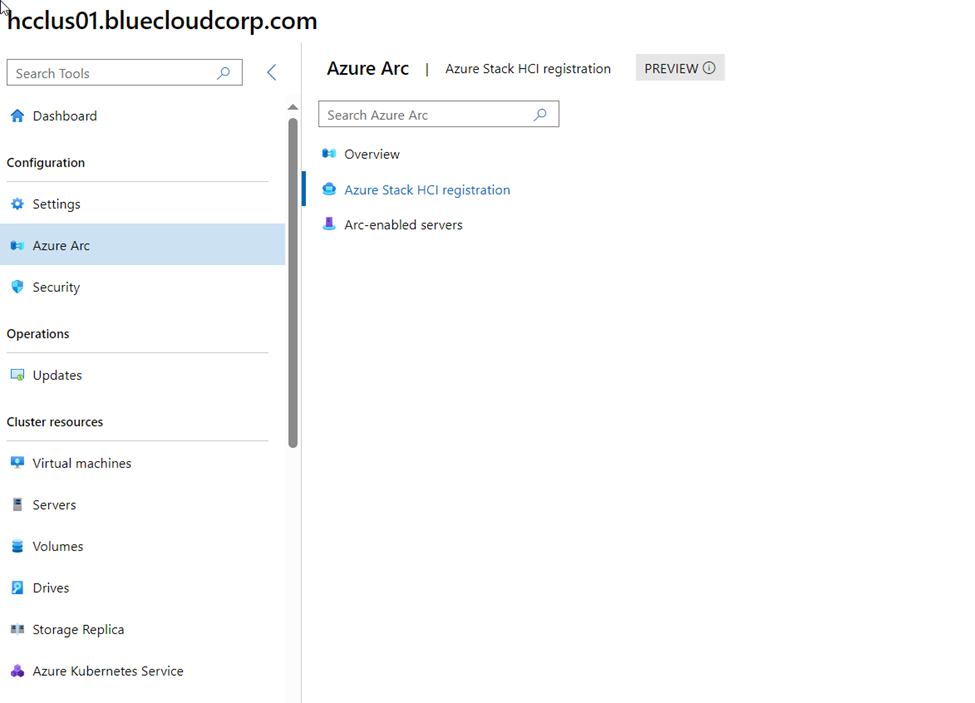Open Azure Kubernetes Service tool
This screenshot has width=975, height=703.
click(142, 671)
